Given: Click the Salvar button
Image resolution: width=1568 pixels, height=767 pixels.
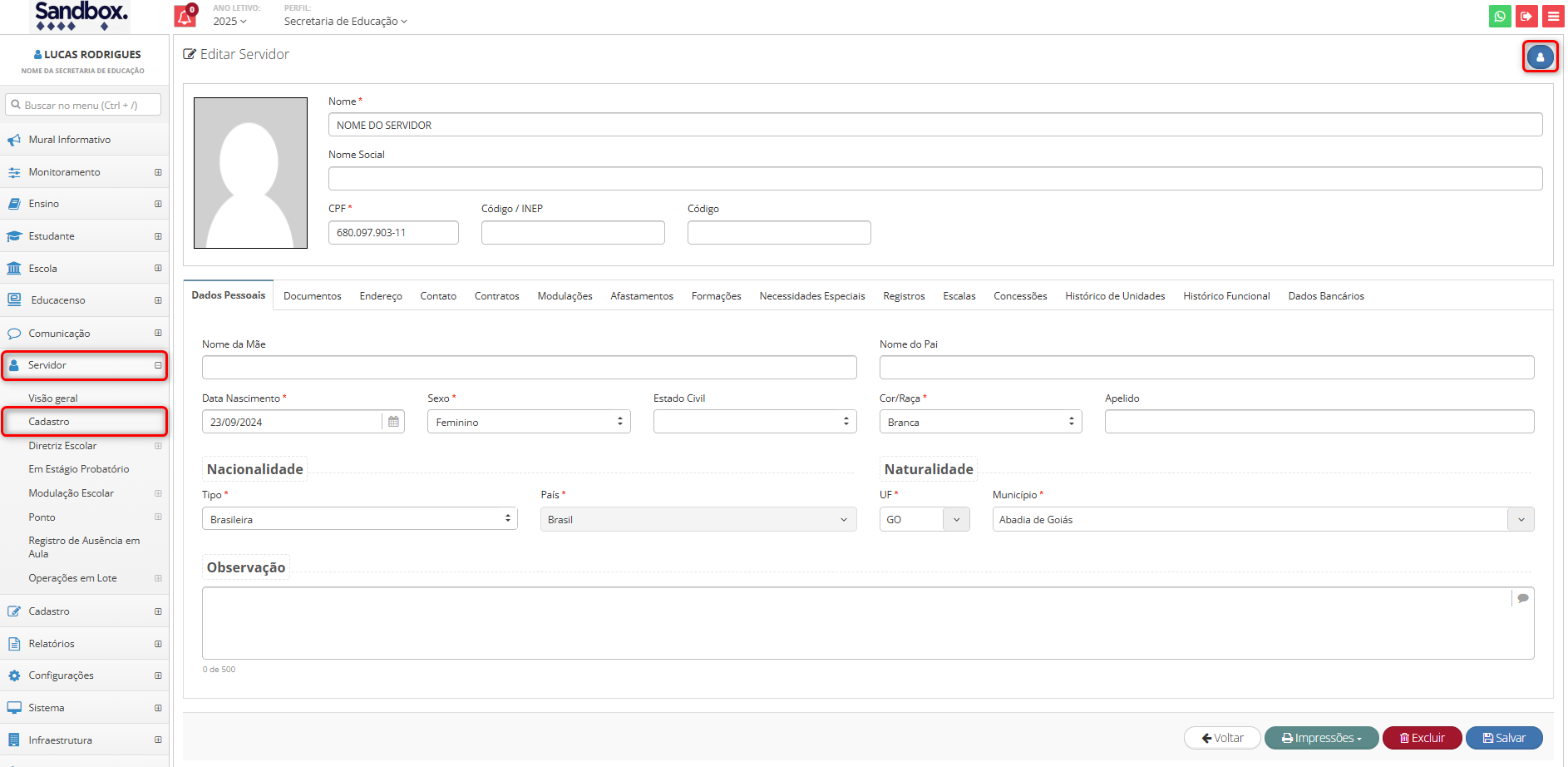Looking at the screenshot, I should tap(1503, 738).
